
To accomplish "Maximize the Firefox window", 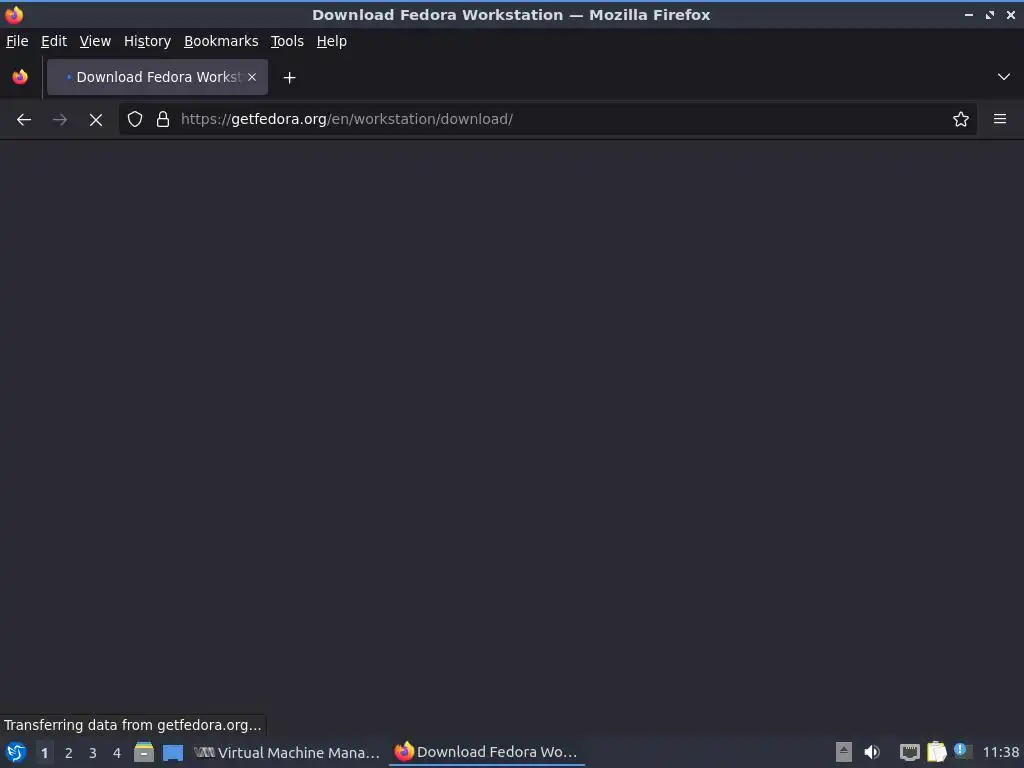I will pyautogui.click(x=990, y=14).
